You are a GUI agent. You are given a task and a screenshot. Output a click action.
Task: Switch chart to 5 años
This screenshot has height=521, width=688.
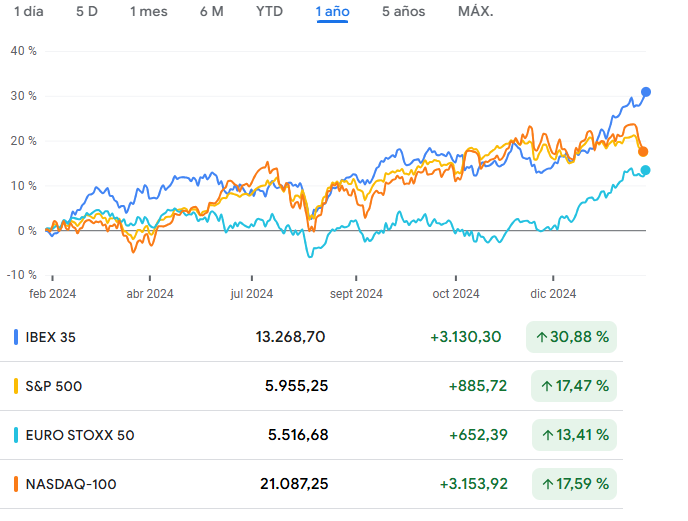403,12
